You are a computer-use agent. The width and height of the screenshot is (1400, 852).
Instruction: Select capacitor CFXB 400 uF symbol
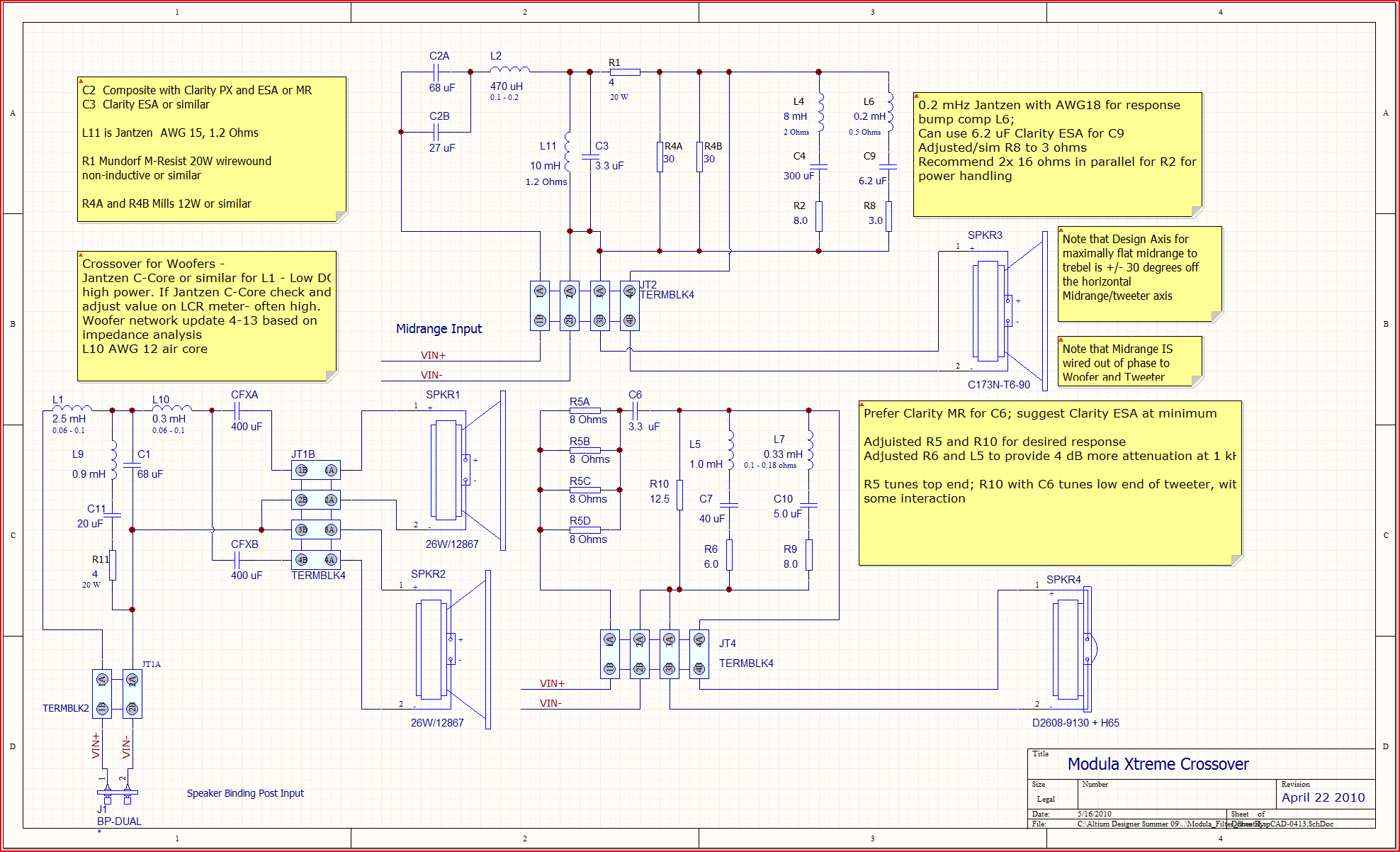tap(238, 560)
